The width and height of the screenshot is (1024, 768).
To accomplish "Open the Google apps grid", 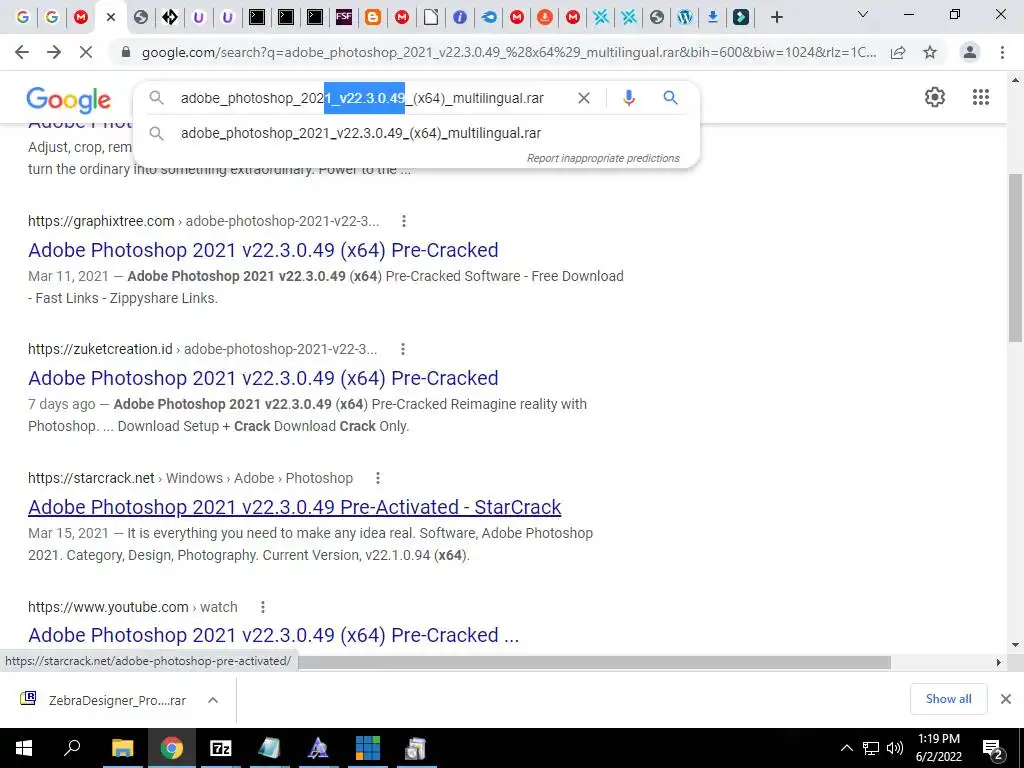I will (x=980, y=97).
